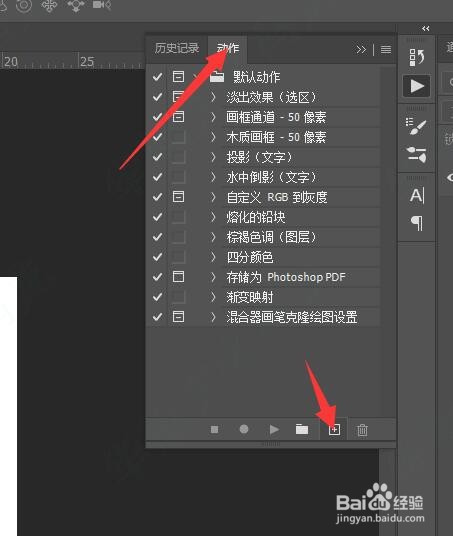Open the History panel icon in dock

416,57
